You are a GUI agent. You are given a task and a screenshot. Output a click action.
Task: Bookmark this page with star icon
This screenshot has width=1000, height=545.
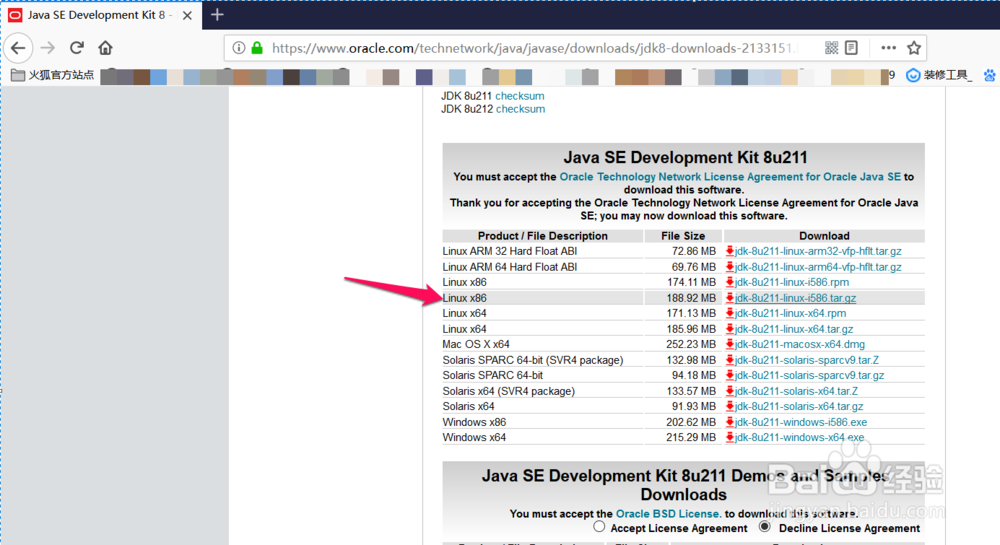(914, 48)
